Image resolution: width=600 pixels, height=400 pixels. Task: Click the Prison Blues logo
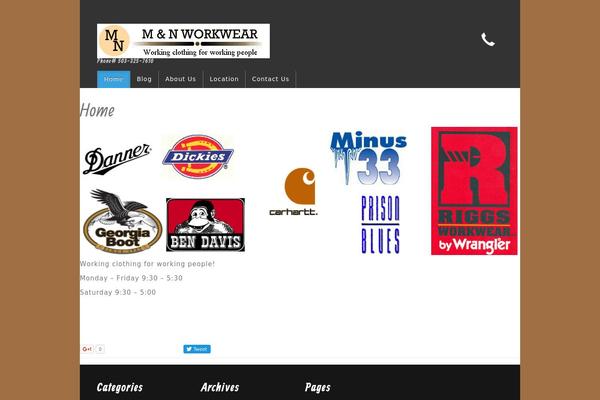[x=380, y=224]
